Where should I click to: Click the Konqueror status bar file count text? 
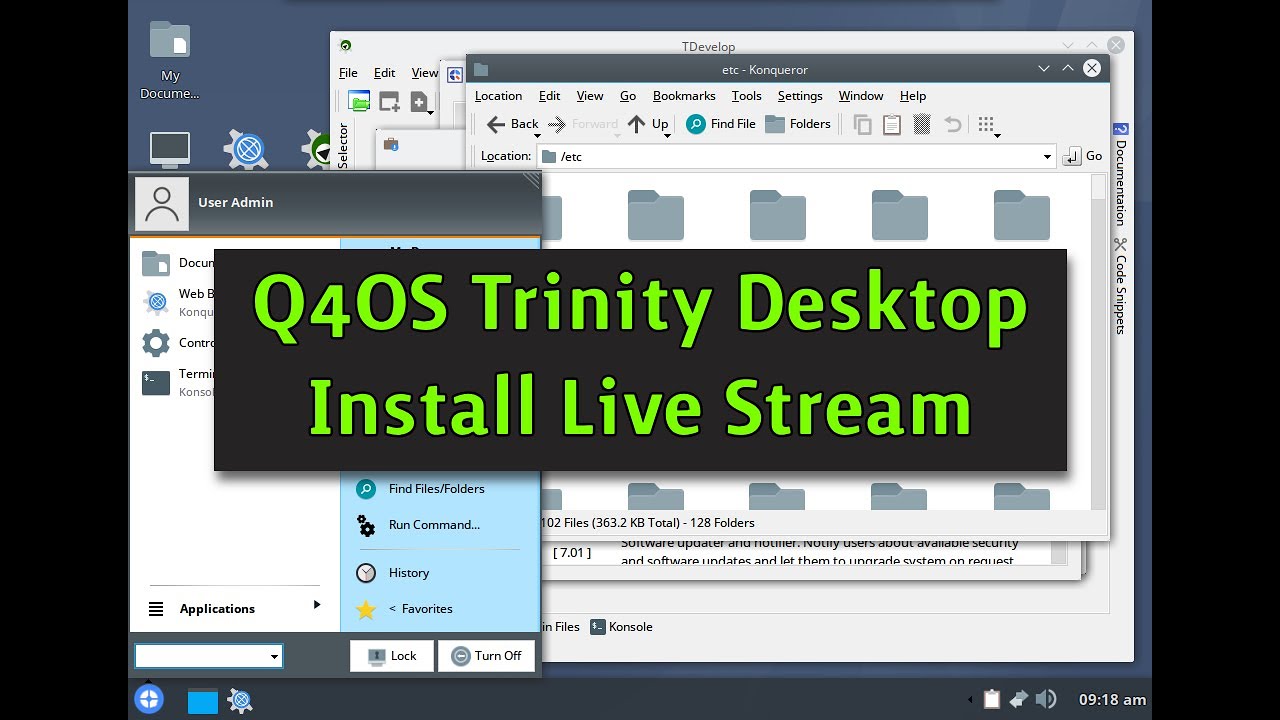click(647, 522)
